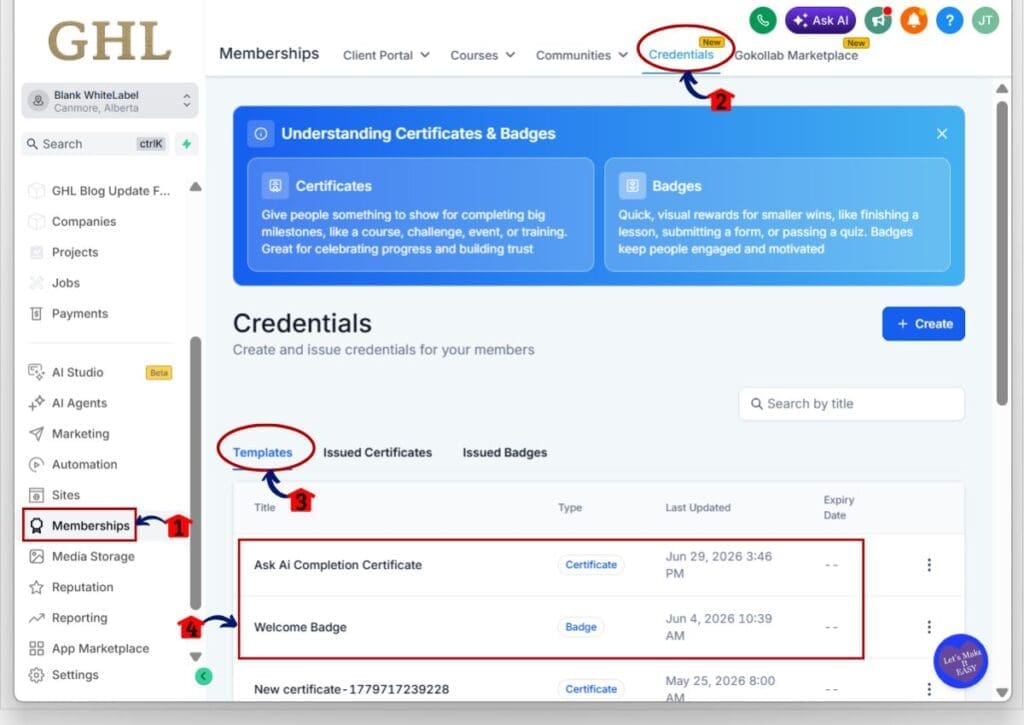Open options for Ask Ai Completion Certificate
Screen dimensions: 1024x725
click(929, 565)
